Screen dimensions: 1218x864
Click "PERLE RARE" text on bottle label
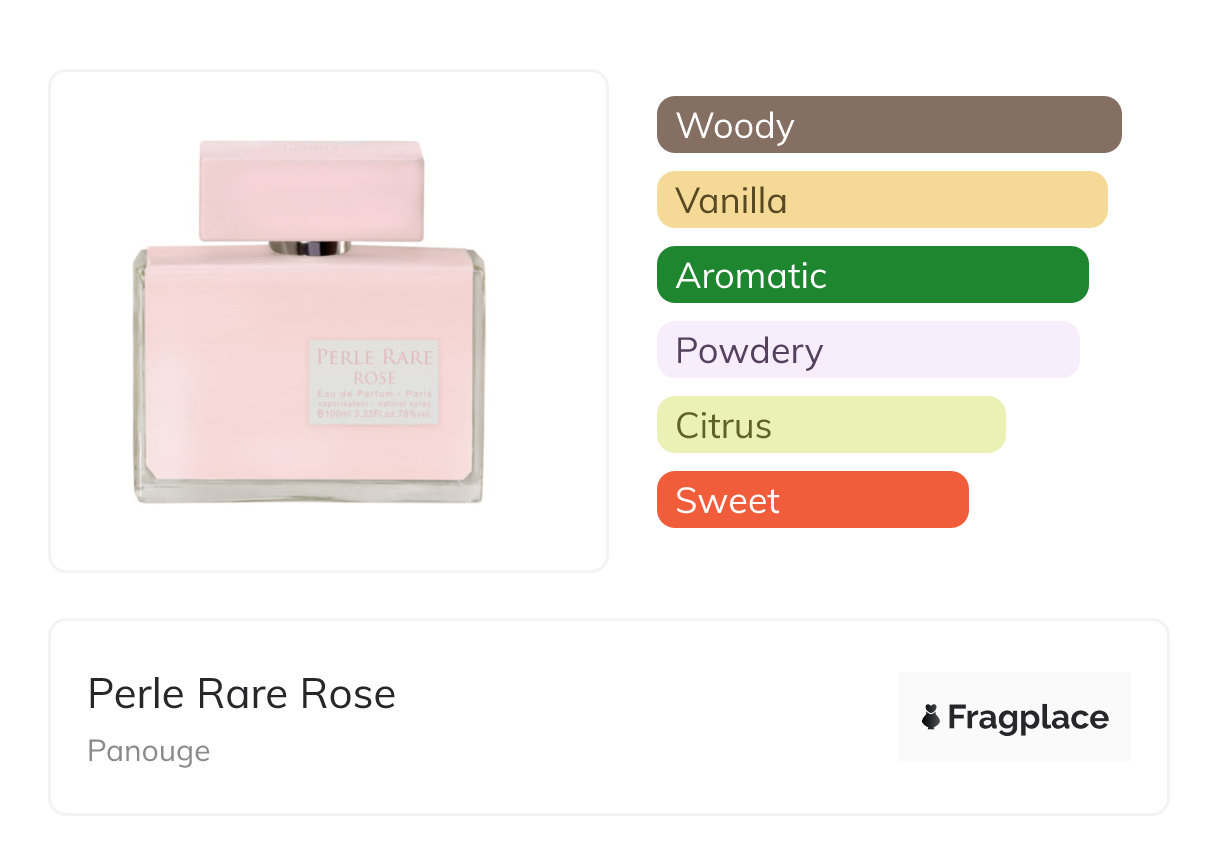click(375, 358)
